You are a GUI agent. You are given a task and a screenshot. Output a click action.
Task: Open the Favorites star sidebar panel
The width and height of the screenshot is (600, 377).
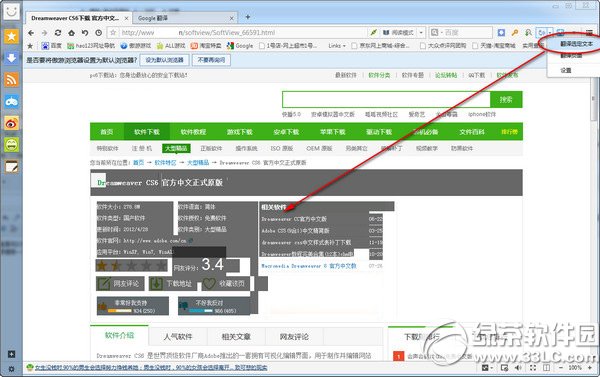11,36
